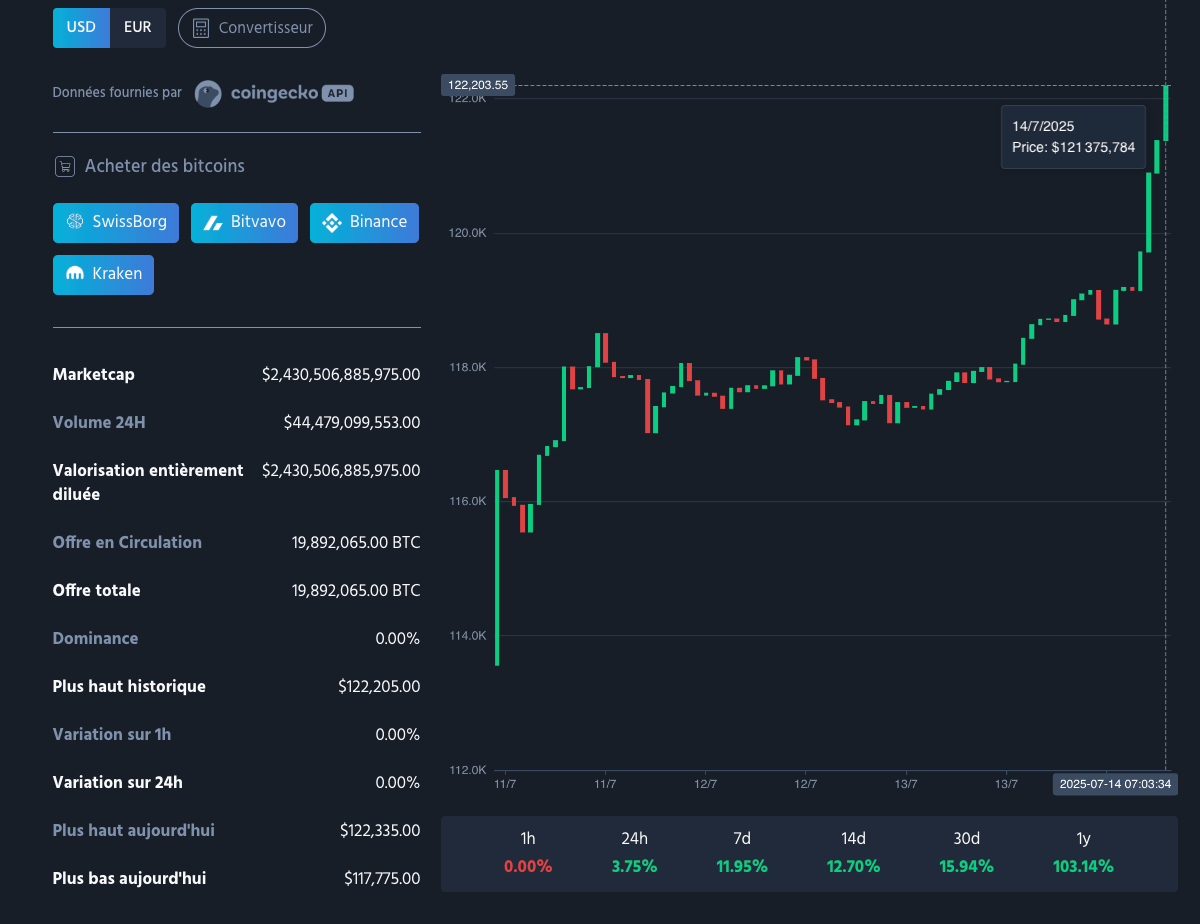
Task: Click the CoinGecko gecko logo
Action: pyautogui.click(x=208, y=93)
